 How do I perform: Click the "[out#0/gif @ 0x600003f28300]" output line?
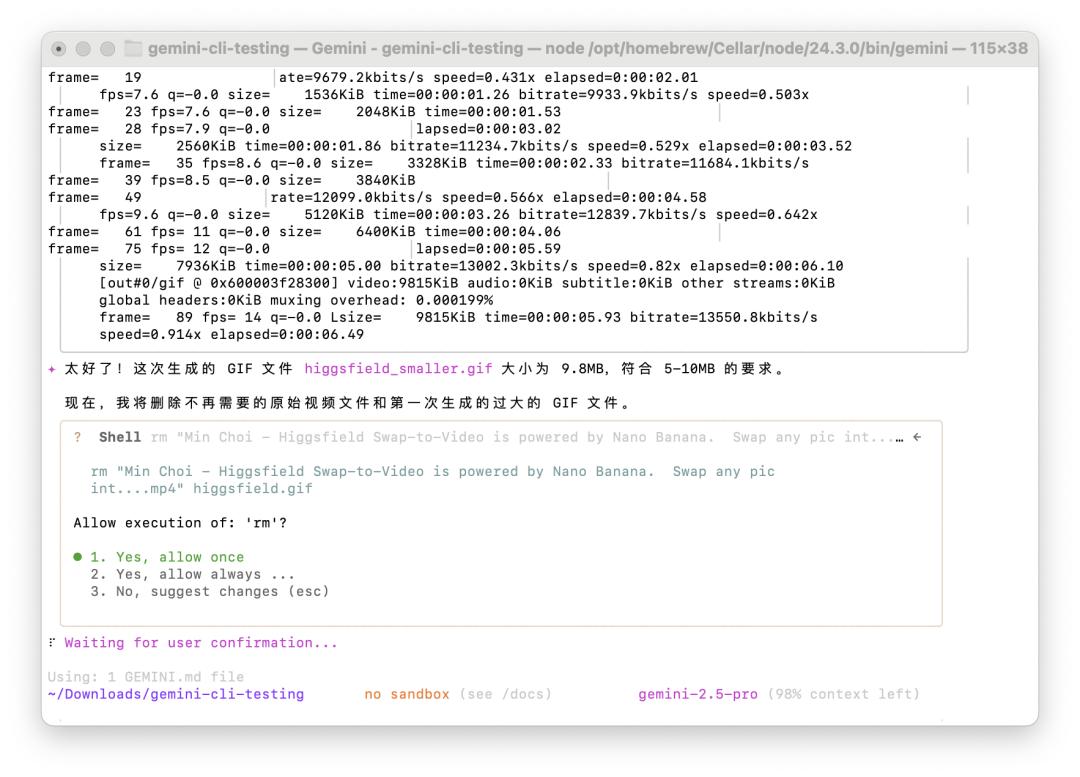tap(467, 283)
